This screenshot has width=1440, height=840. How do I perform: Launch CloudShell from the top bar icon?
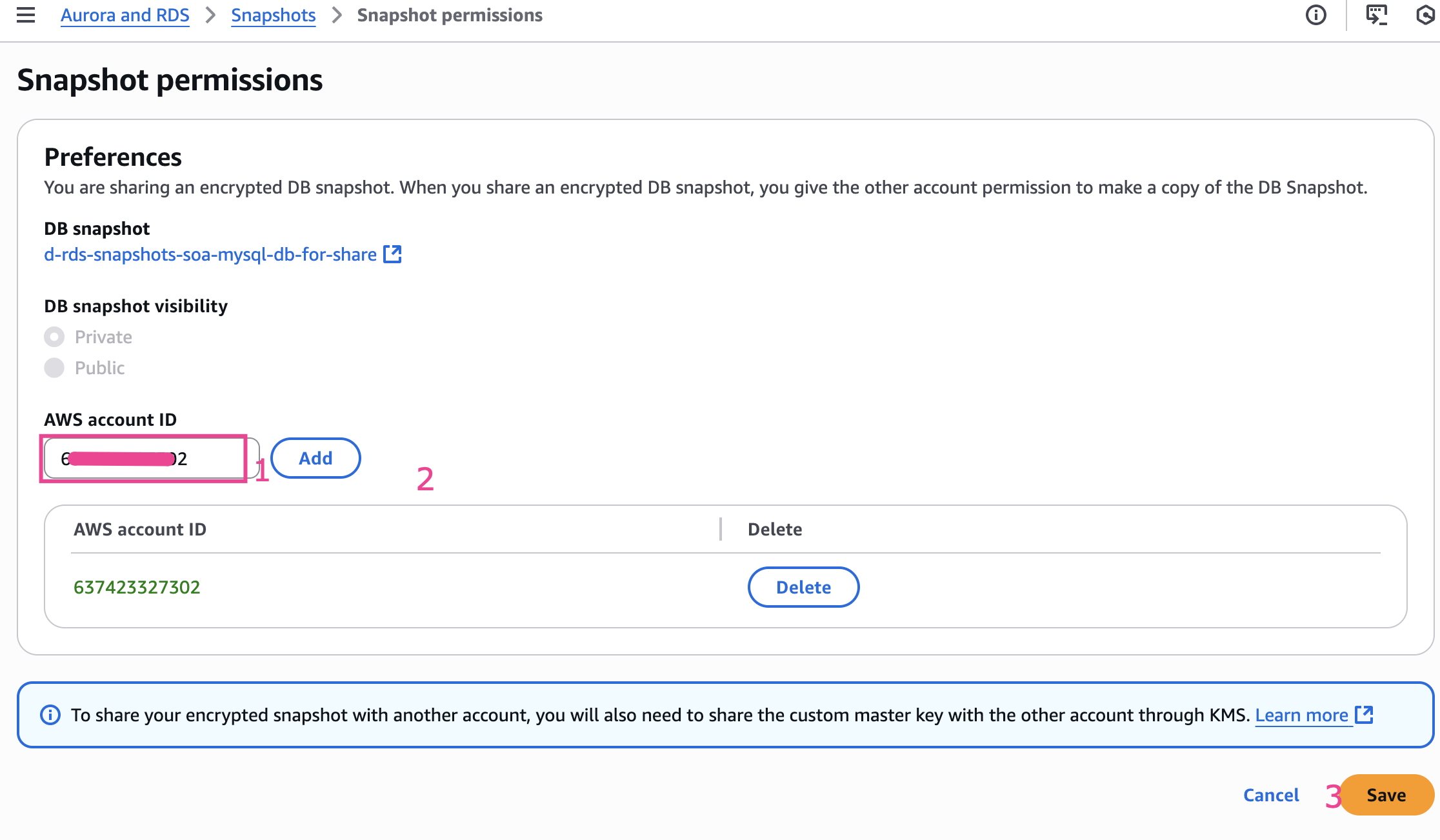(1376, 15)
